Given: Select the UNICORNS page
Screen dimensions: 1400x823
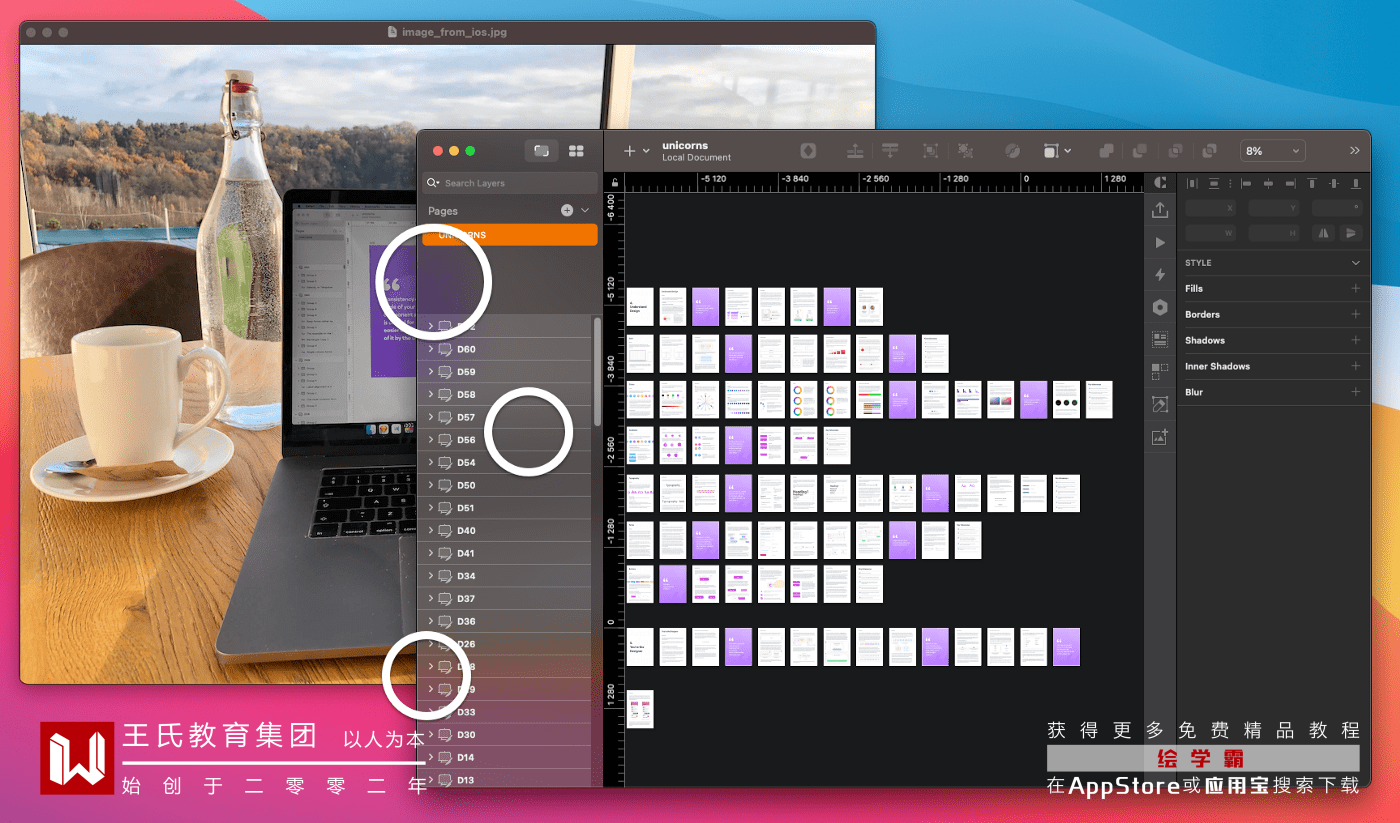Looking at the screenshot, I should pyautogui.click(x=510, y=235).
